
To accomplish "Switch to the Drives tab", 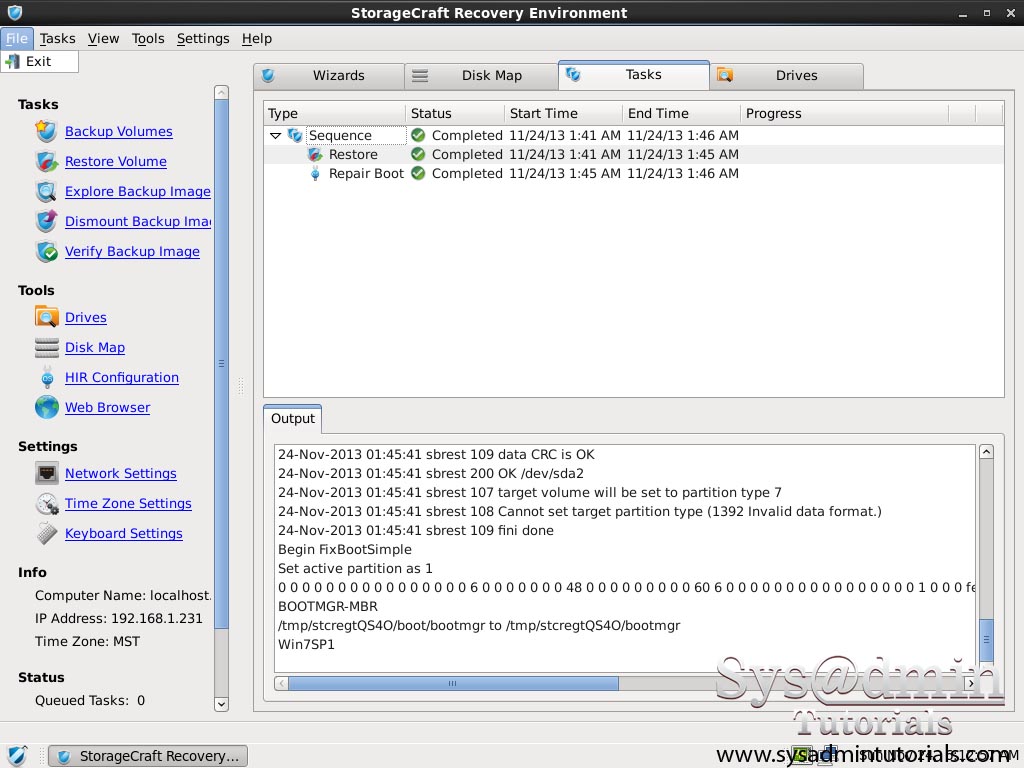I will [786, 76].
